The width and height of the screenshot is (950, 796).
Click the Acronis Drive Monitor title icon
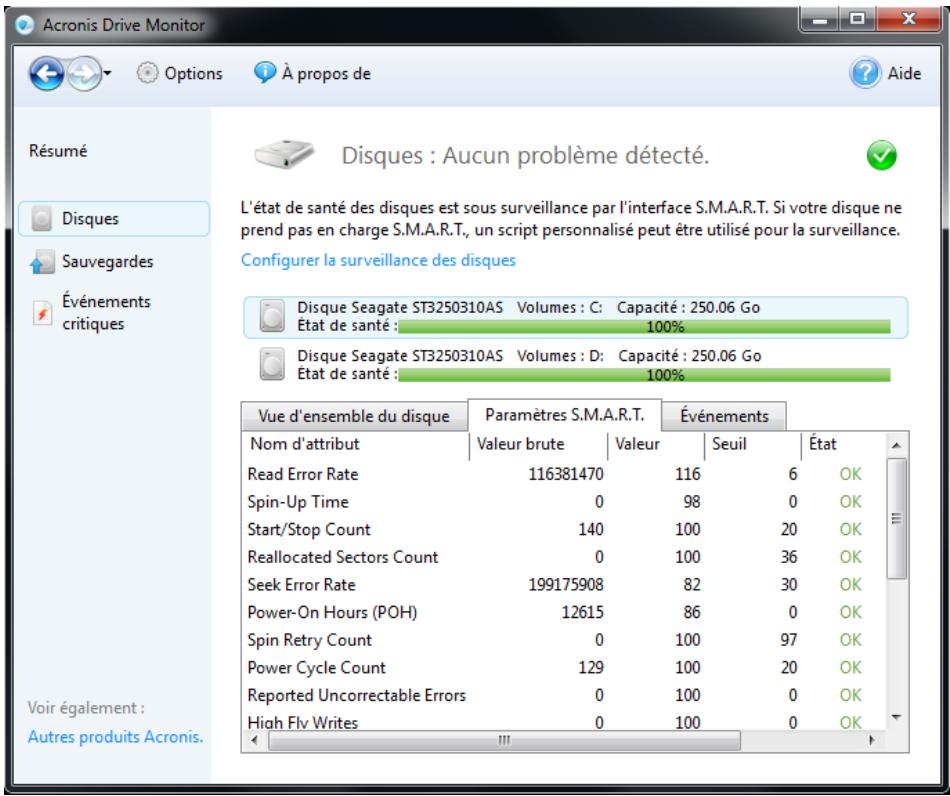click(24, 25)
